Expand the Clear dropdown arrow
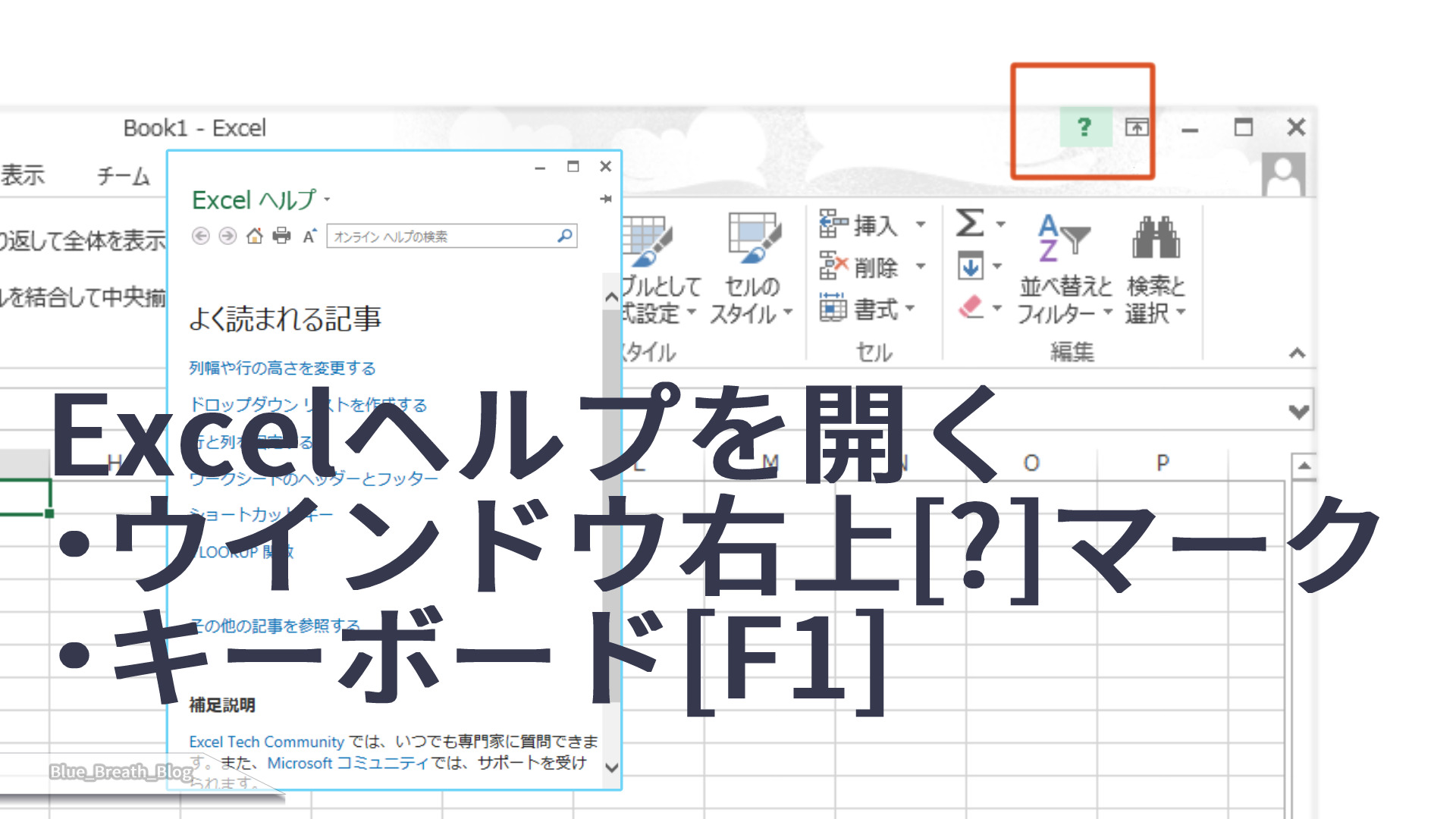Image resolution: width=1456 pixels, height=819 pixels. point(997,308)
